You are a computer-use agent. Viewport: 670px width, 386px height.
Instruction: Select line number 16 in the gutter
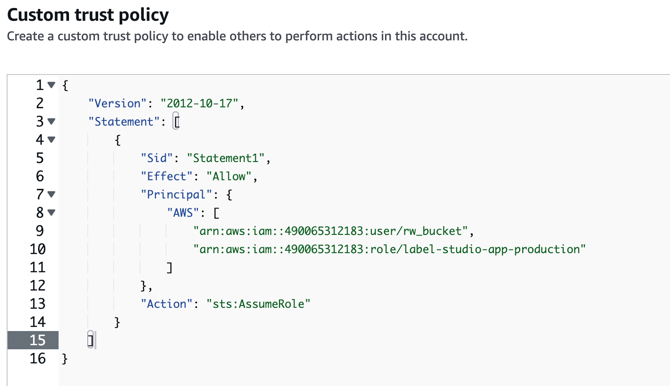pyautogui.click(x=38, y=358)
